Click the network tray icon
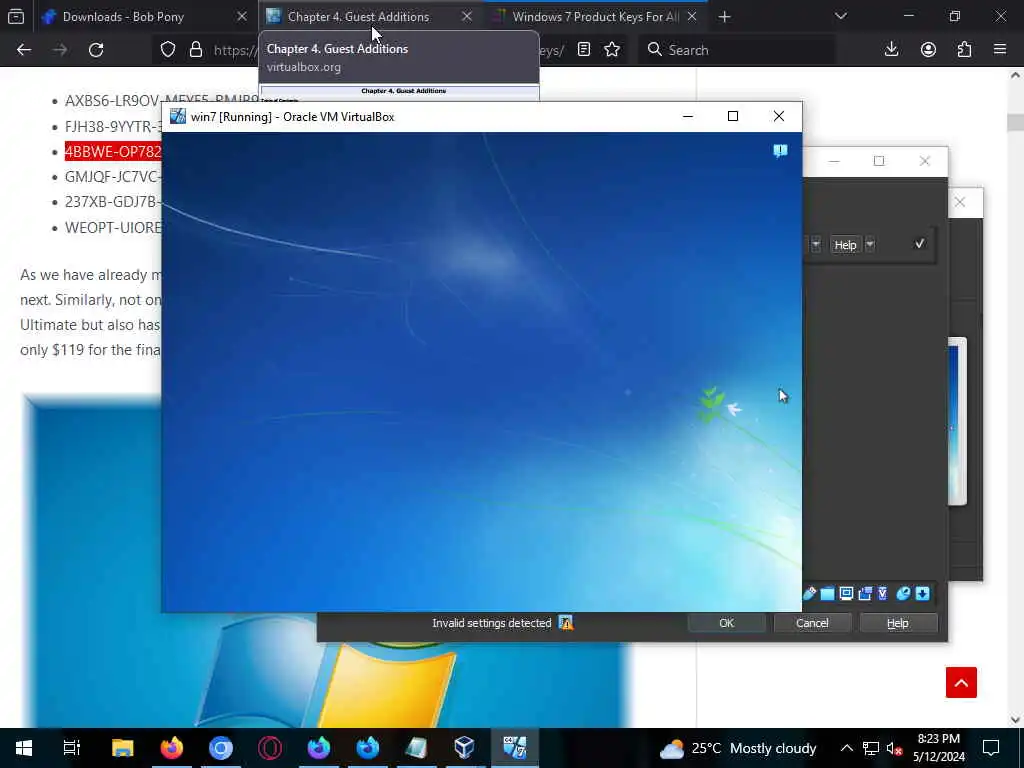 (871, 748)
